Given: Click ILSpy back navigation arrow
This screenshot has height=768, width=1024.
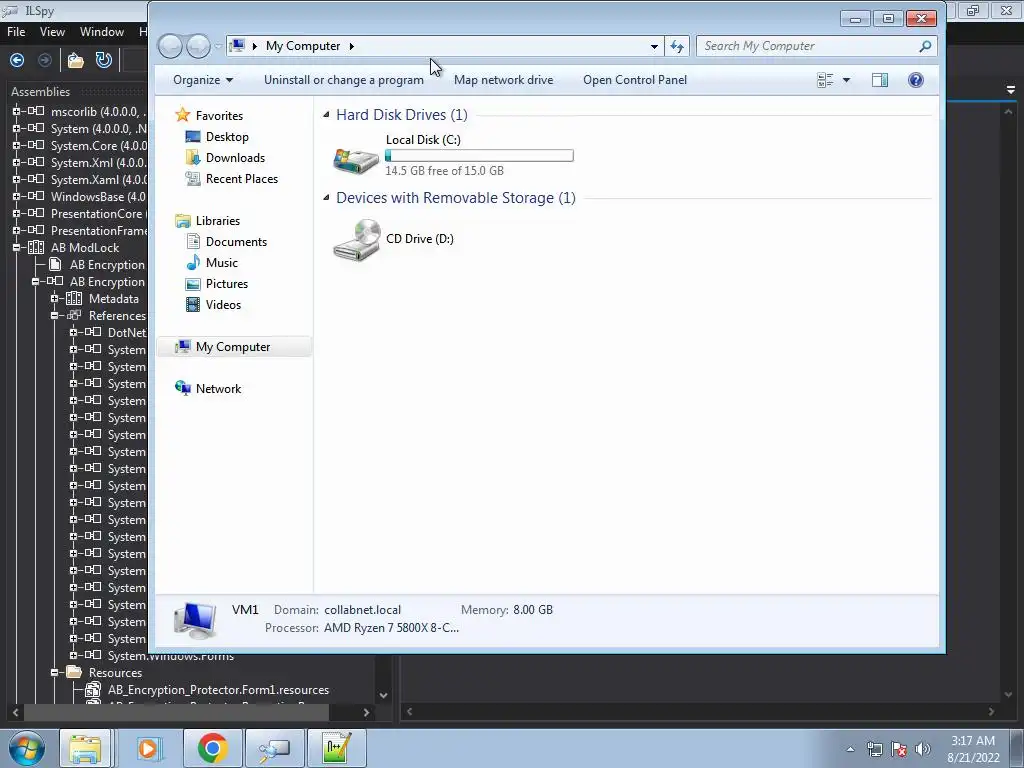Looking at the screenshot, I should 17,60.
